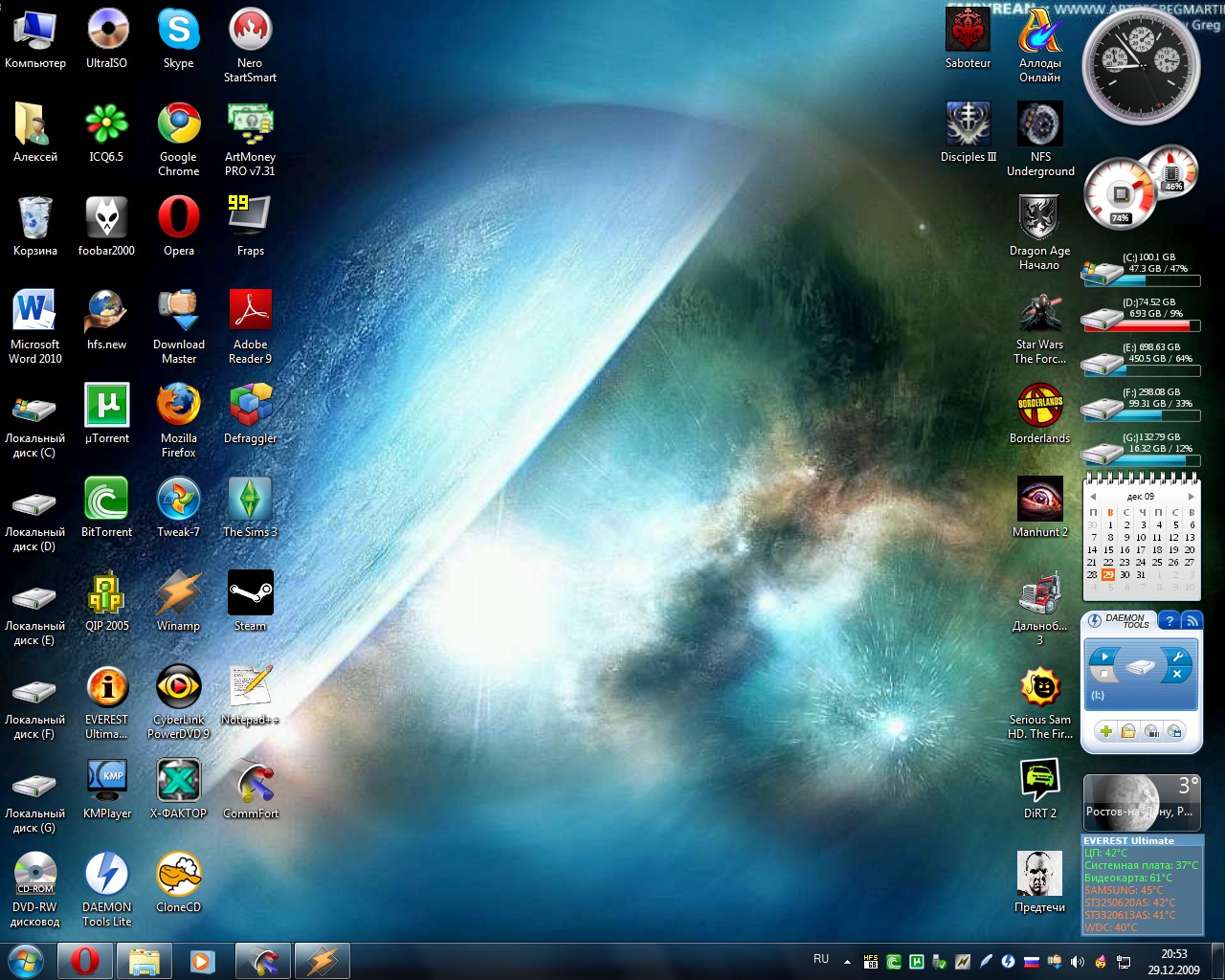Go to previous month in calendar gadget
1225x980 pixels.
point(1093,497)
